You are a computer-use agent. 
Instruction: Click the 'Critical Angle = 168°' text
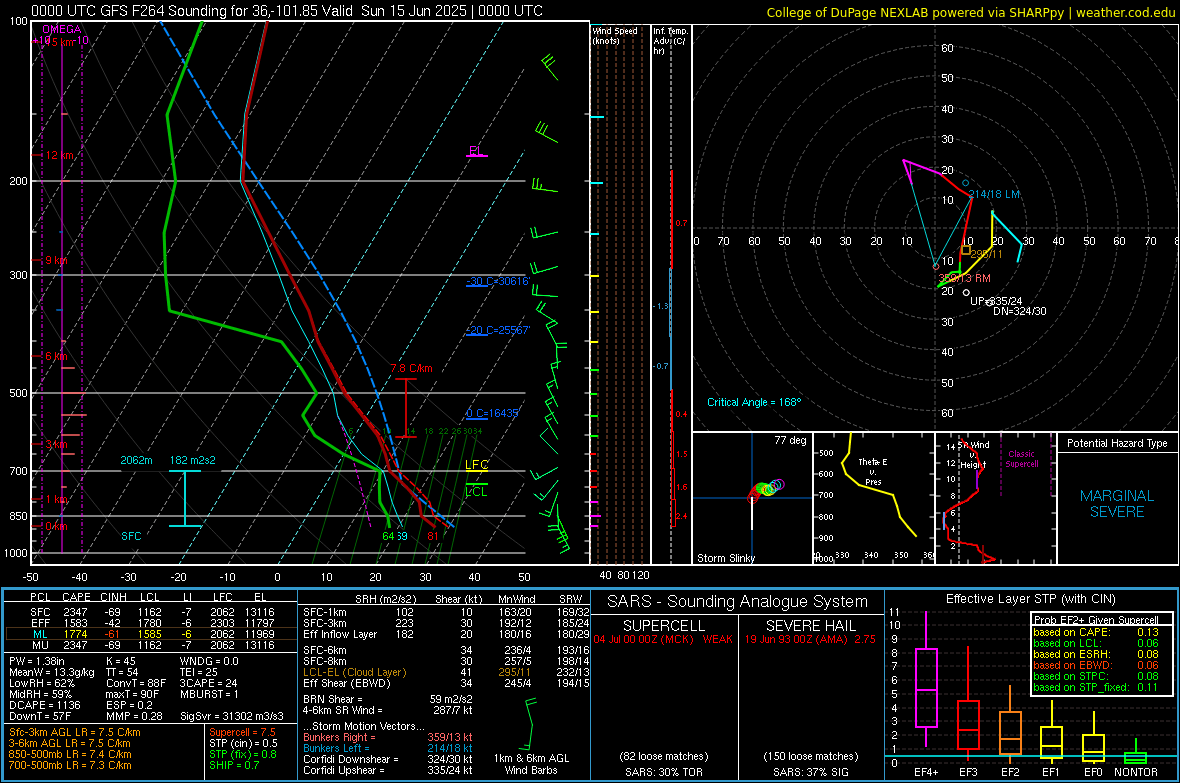(754, 402)
